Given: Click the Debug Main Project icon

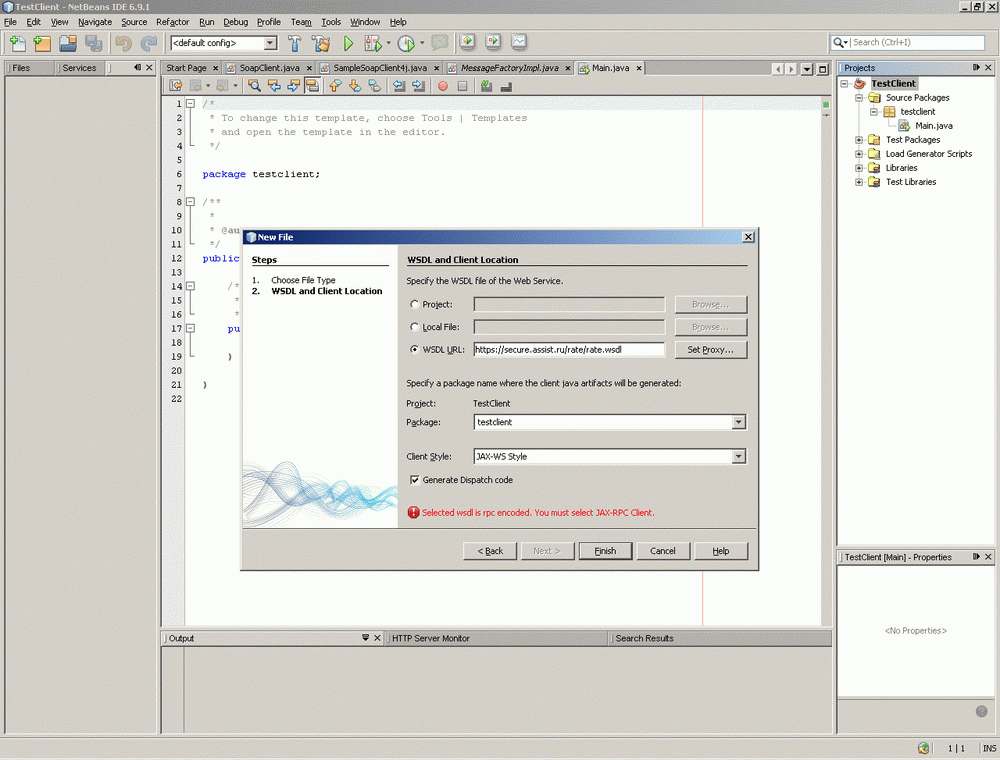Looking at the screenshot, I should click(x=372, y=43).
